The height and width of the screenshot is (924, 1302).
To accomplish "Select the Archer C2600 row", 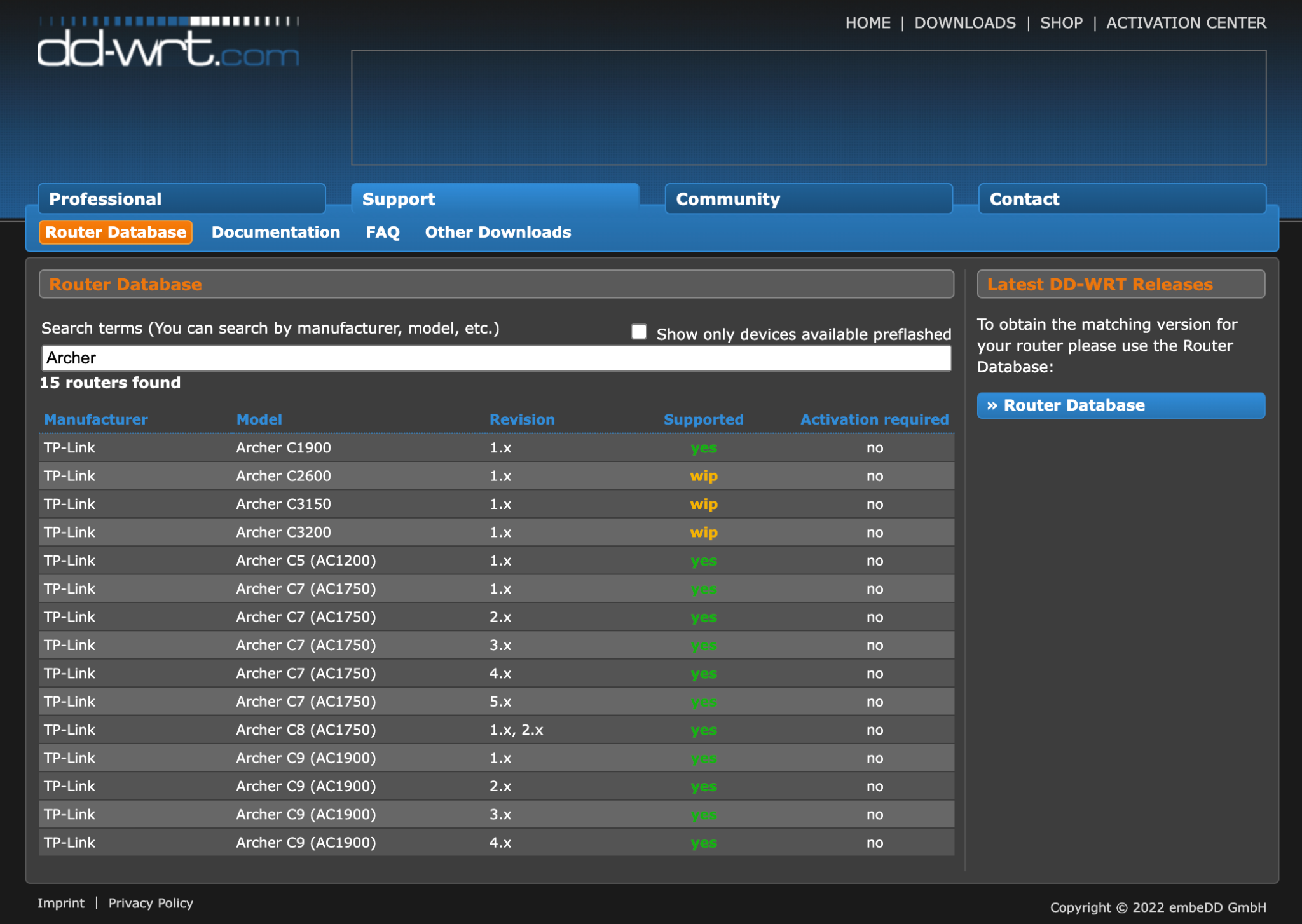I will [497, 476].
